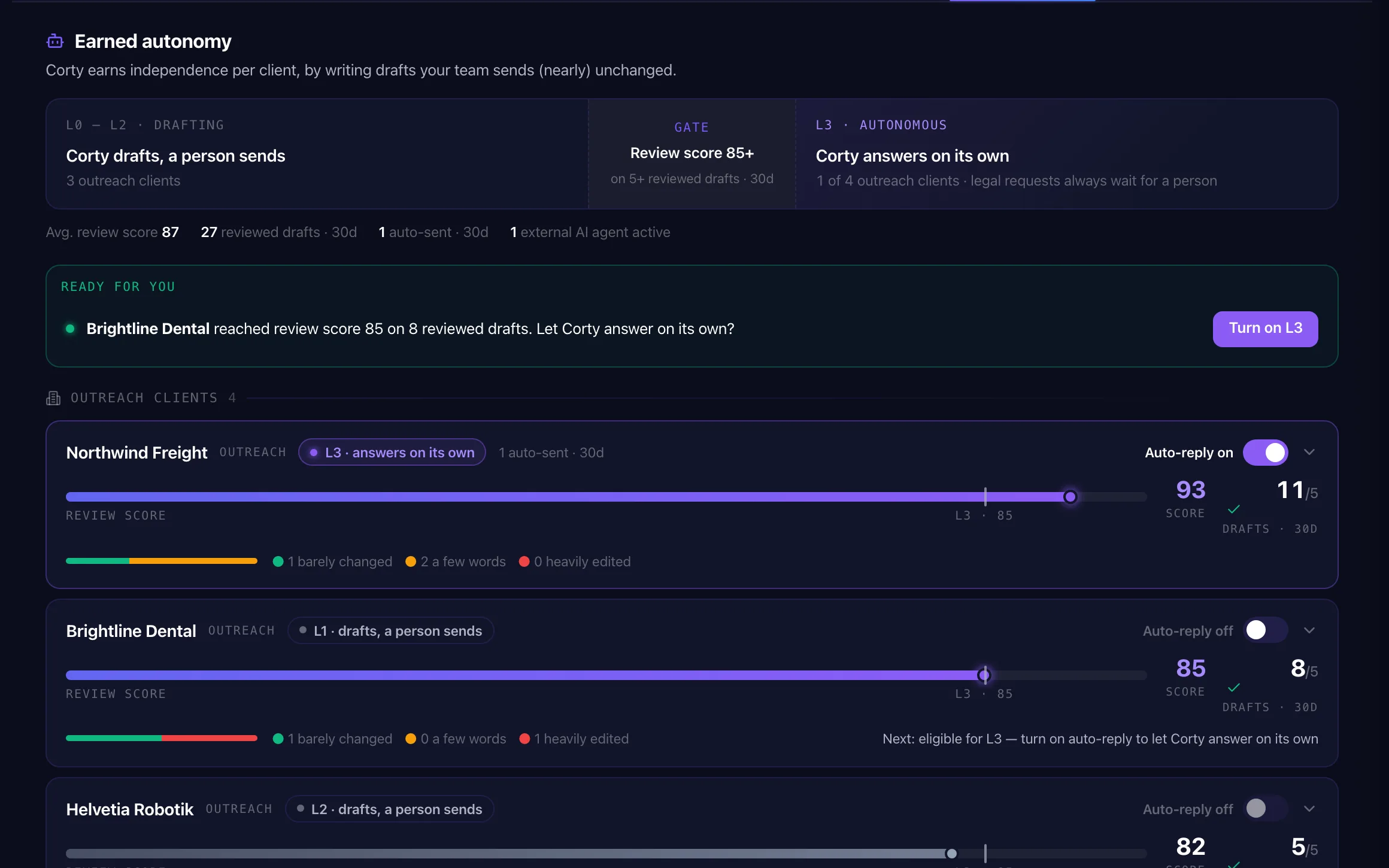Enable Auto-reply for Helvetia Robotik
The image size is (1389, 868).
click(1265, 808)
